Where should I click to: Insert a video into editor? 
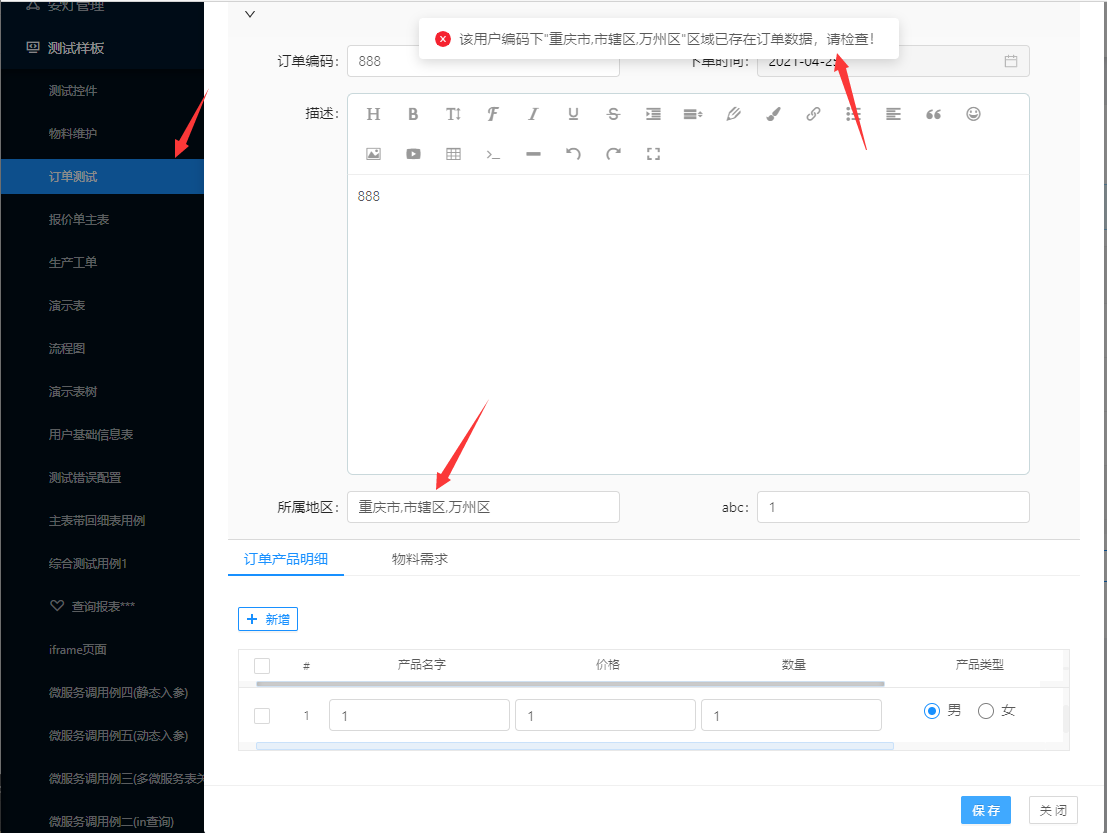tap(413, 154)
